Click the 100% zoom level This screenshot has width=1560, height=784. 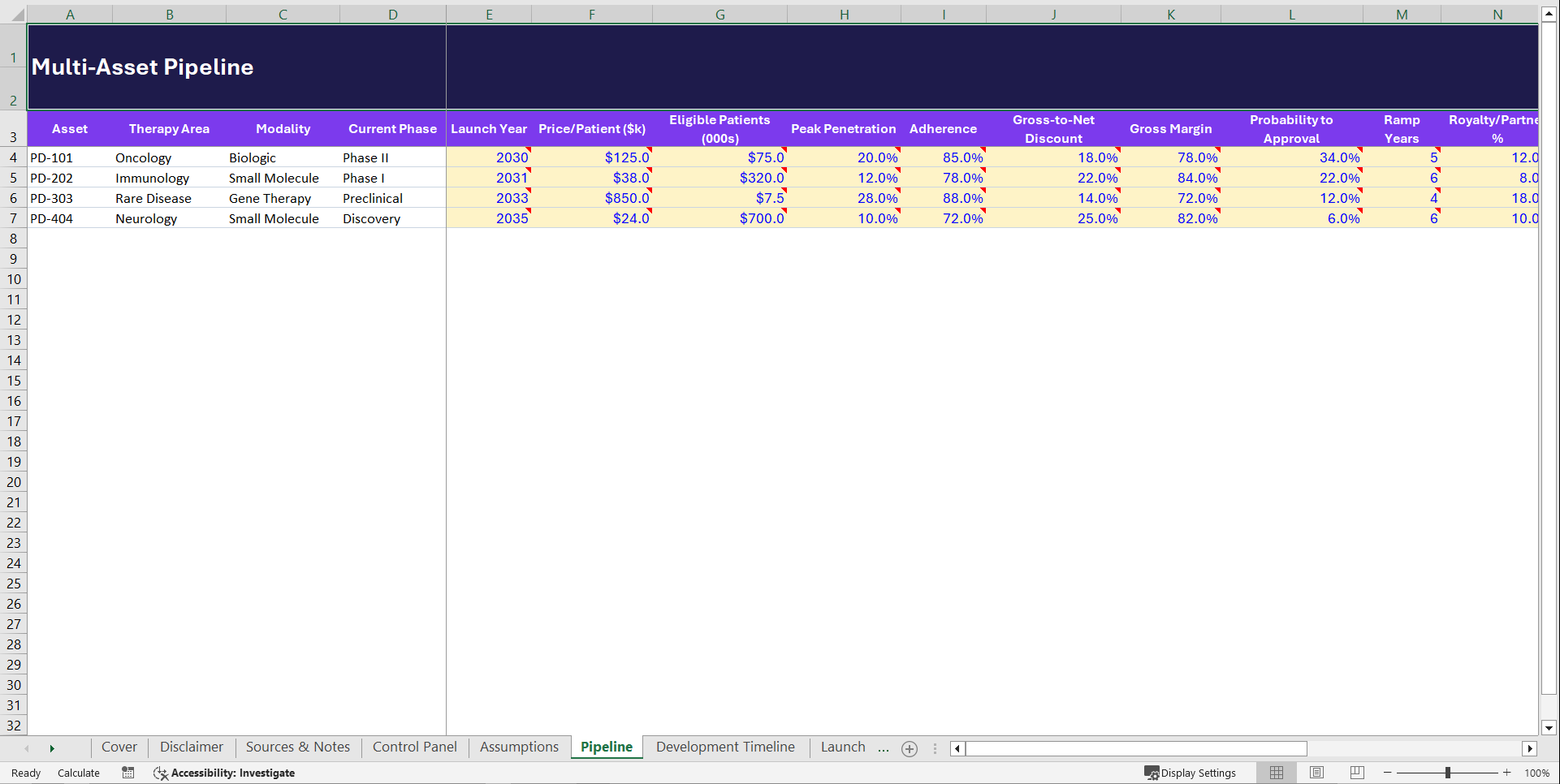[1536, 773]
